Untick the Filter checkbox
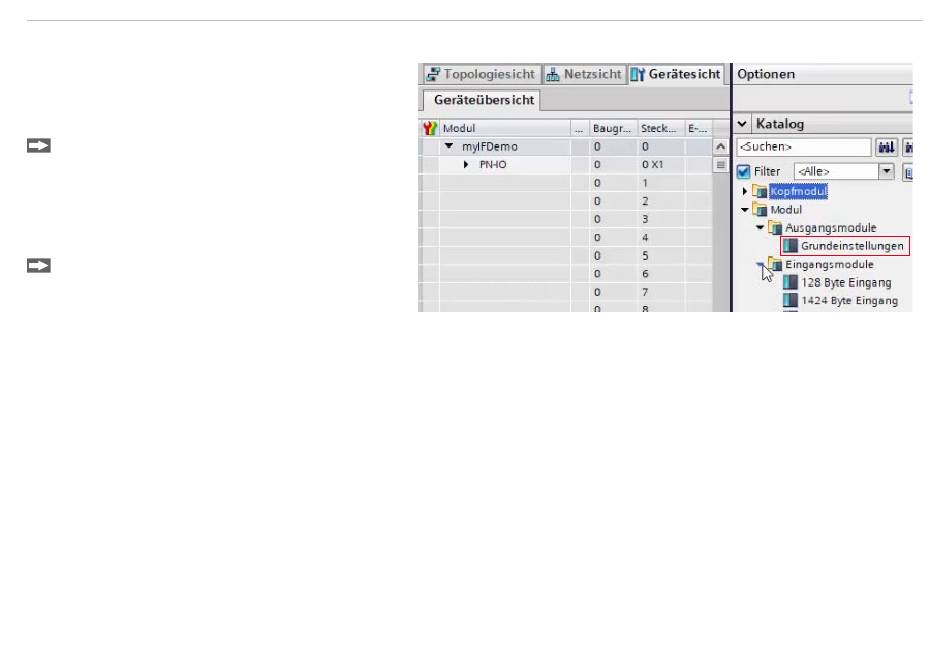950x657 pixels. click(x=743, y=172)
